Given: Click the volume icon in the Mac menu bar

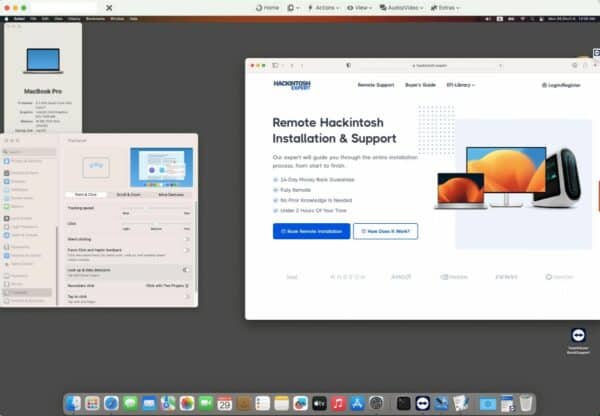Looking at the screenshot, I should pyautogui.click(x=488, y=19).
